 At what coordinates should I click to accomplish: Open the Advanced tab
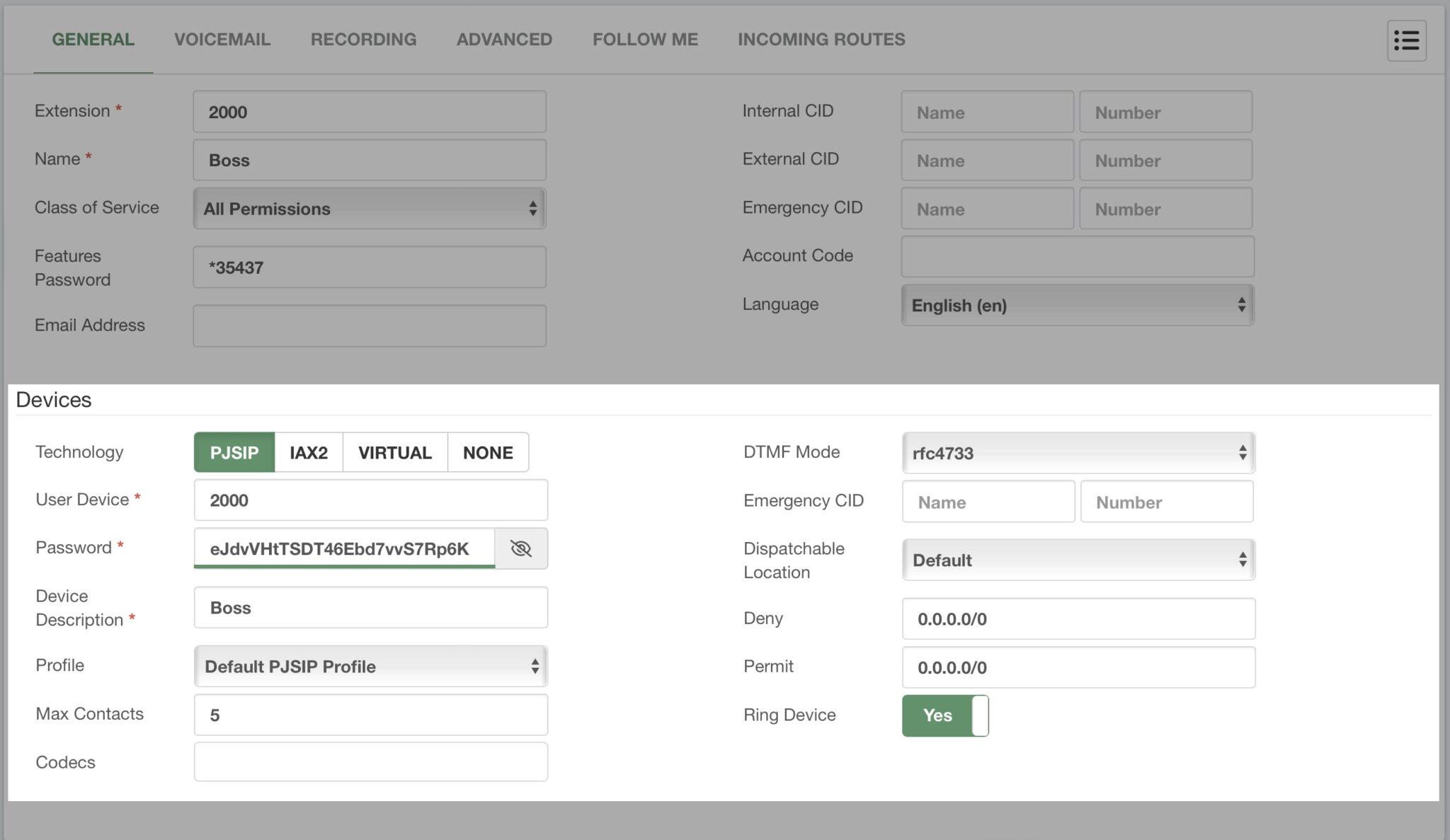tap(504, 40)
